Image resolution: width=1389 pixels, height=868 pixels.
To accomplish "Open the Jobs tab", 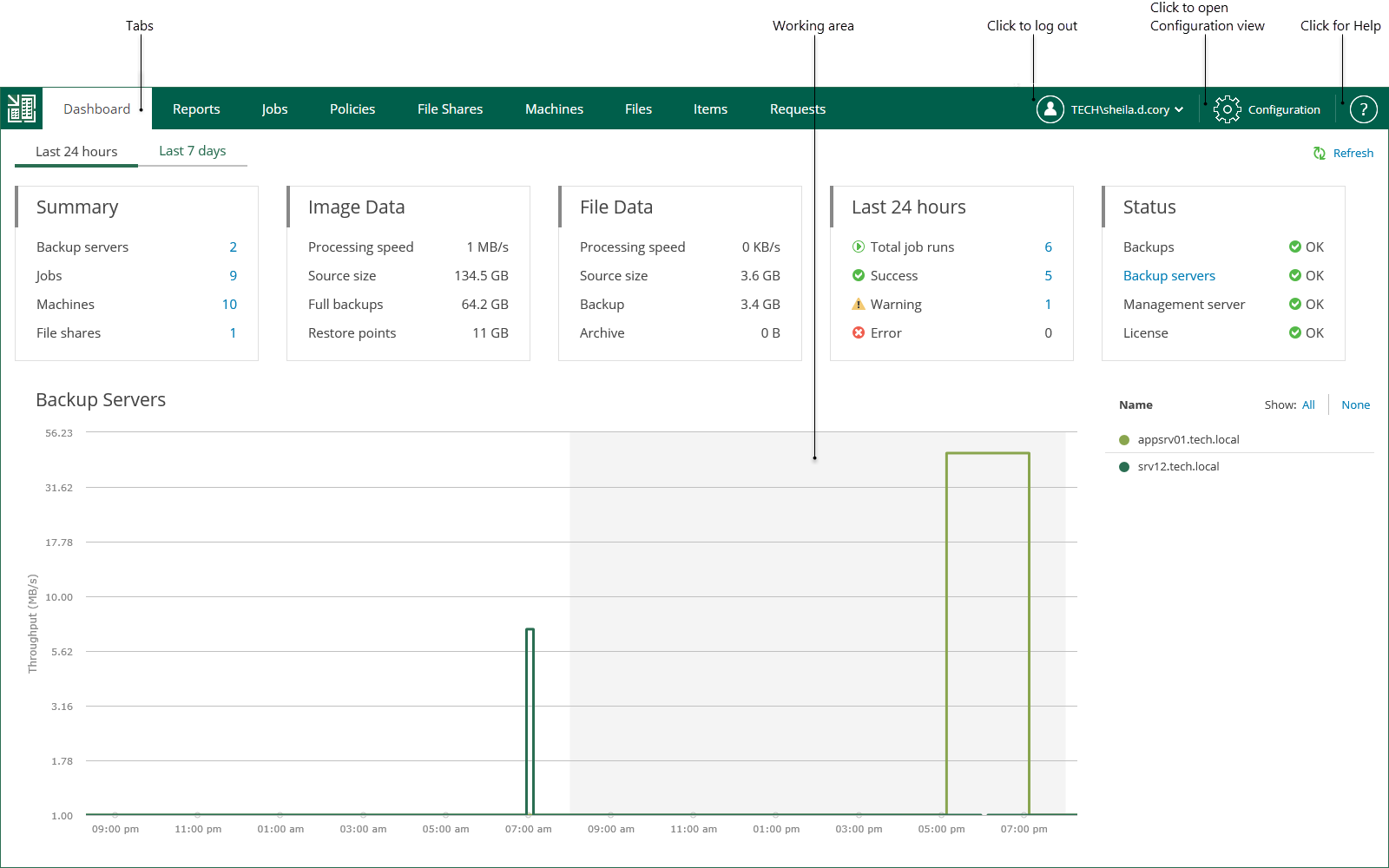I will 274,108.
